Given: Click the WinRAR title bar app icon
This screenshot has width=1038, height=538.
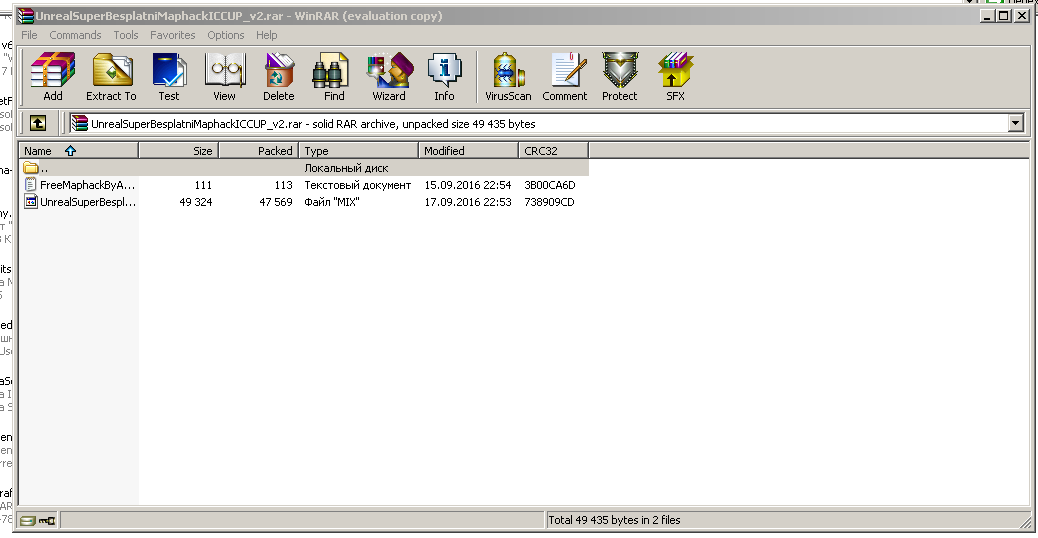Looking at the screenshot, I should (x=25, y=16).
